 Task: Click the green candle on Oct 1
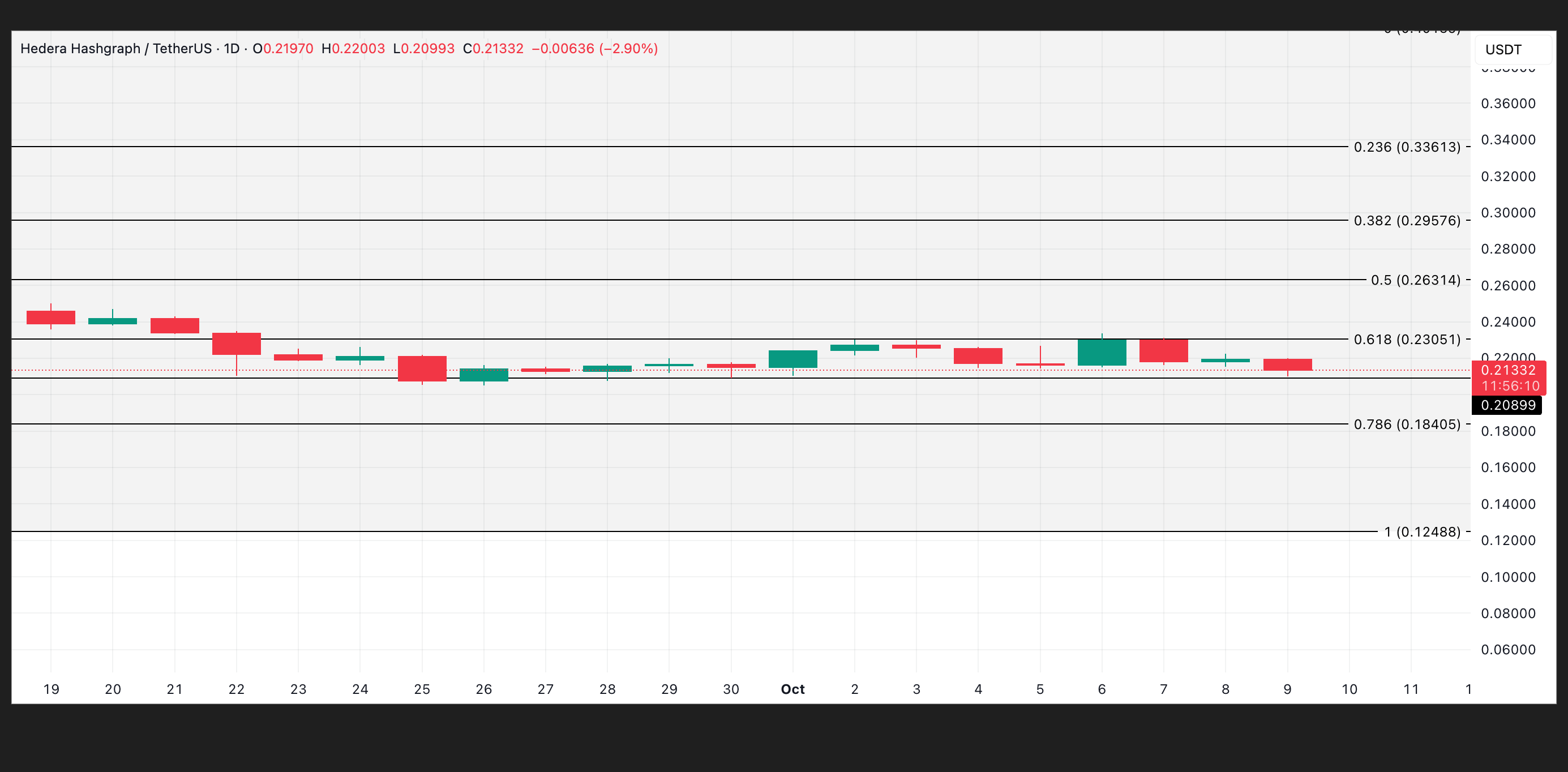pyautogui.click(x=792, y=359)
